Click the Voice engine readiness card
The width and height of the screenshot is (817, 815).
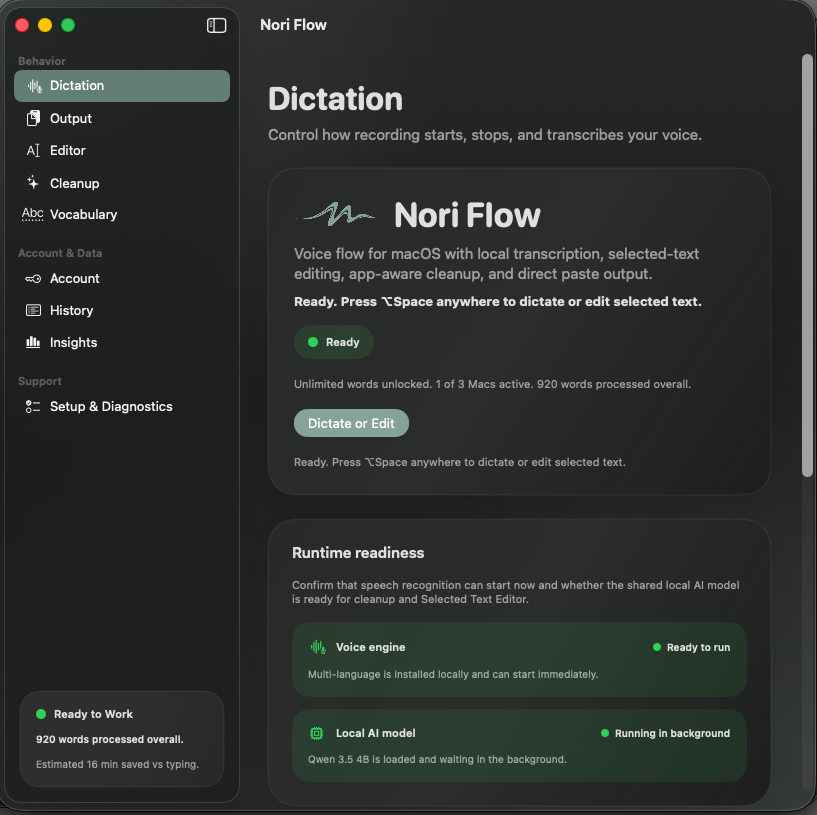[x=519, y=660]
